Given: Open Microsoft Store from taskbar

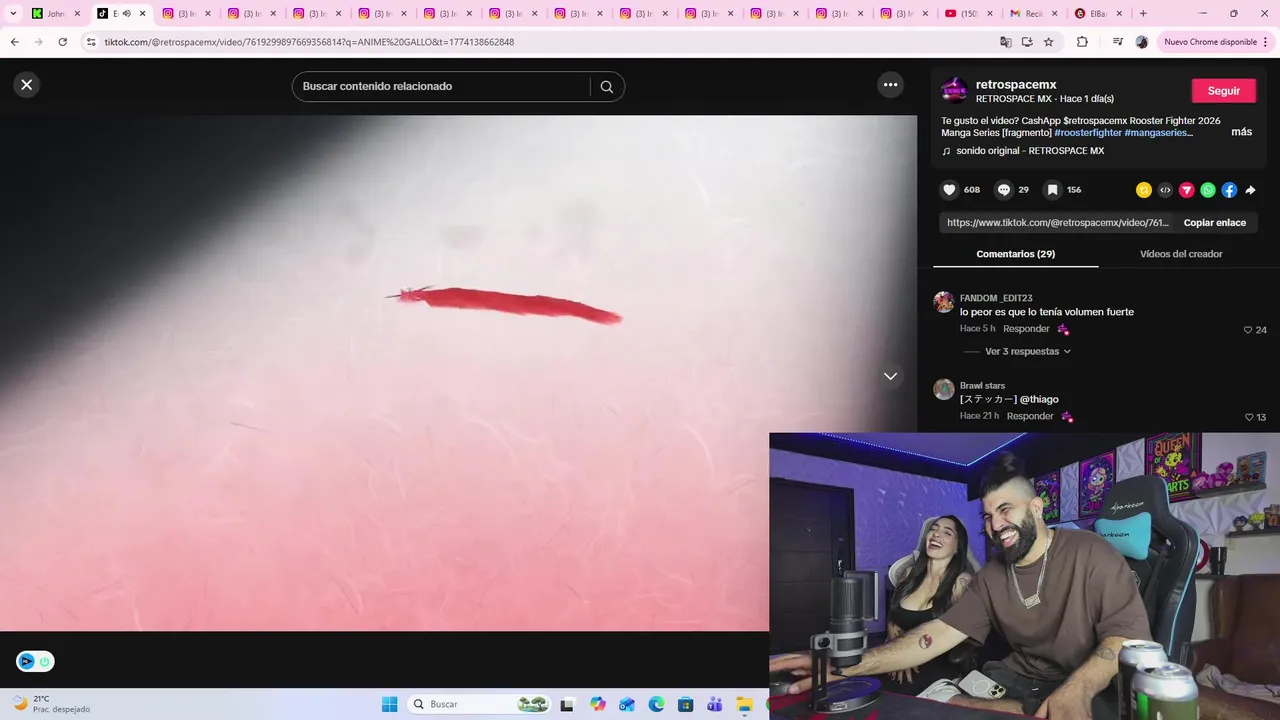Looking at the screenshot, I should (685, 704).
